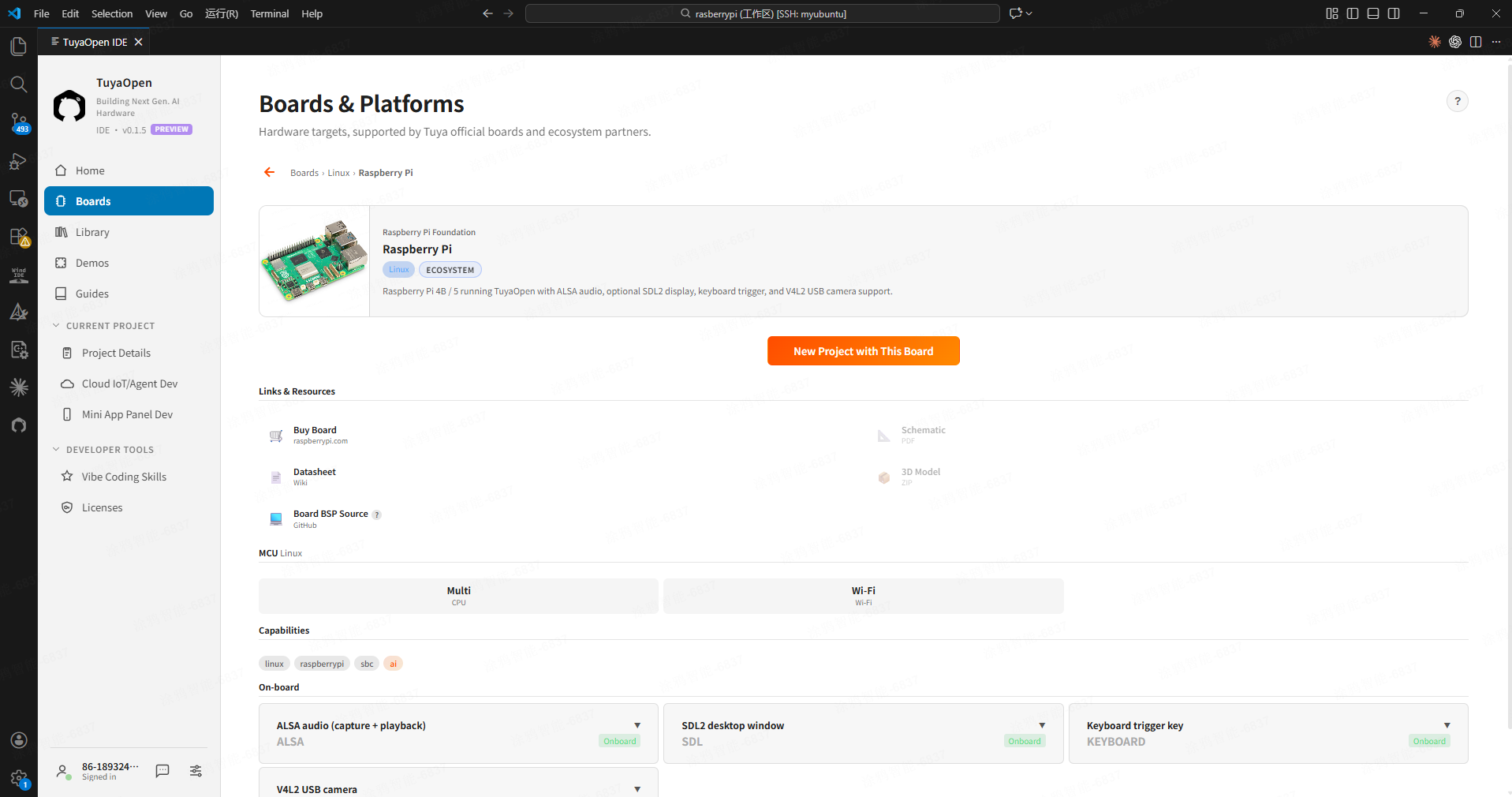Open the View menu
Image resolution: width=1512 pixels, height=797 pixels.
click(x=156, y=13)
